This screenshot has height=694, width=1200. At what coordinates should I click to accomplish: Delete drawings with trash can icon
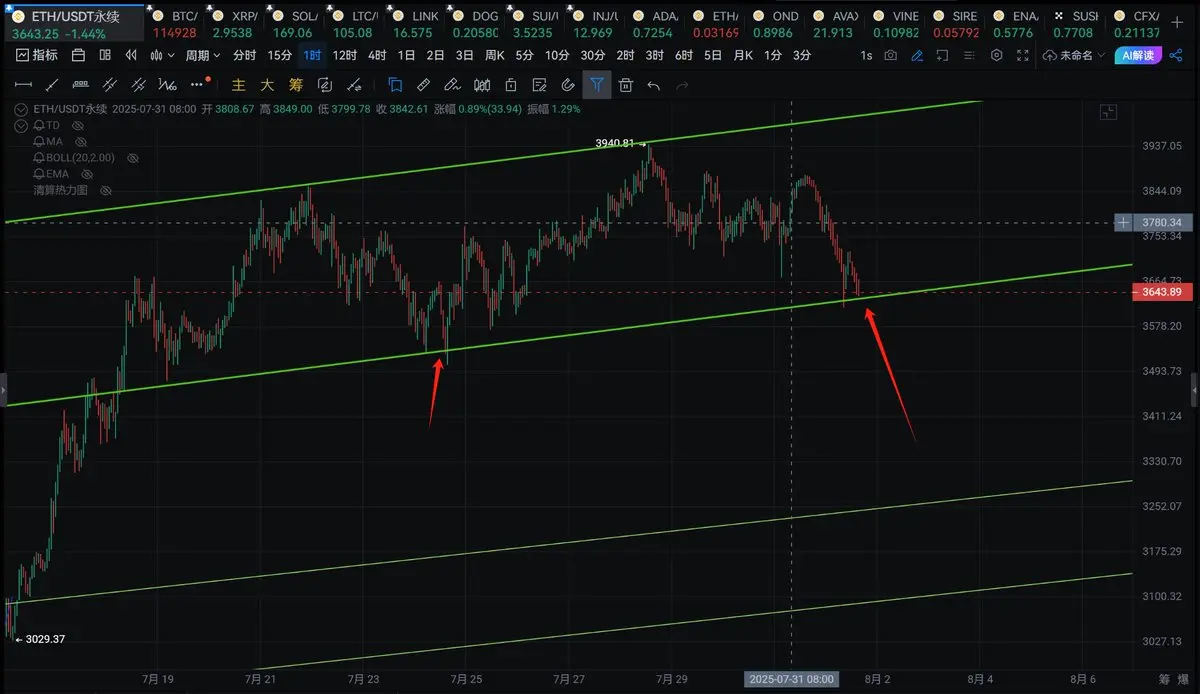tap(625, 85)
